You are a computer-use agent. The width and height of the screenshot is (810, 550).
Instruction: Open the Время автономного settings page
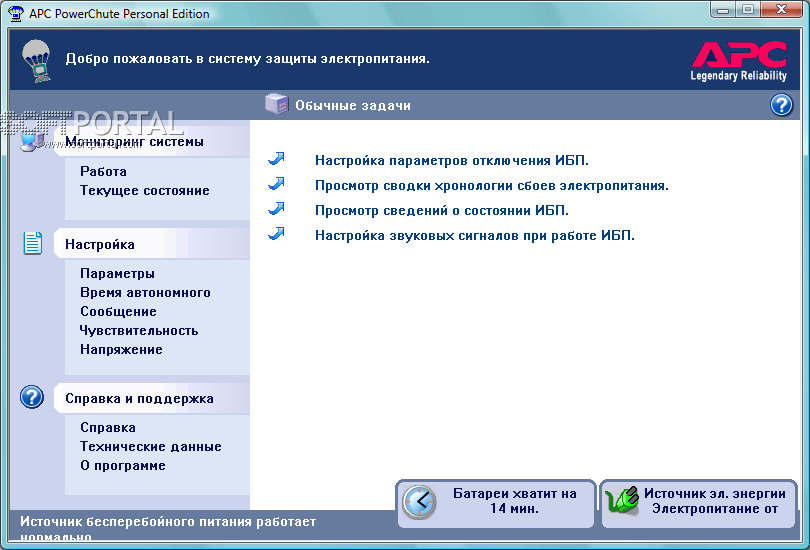coord(145,293)
